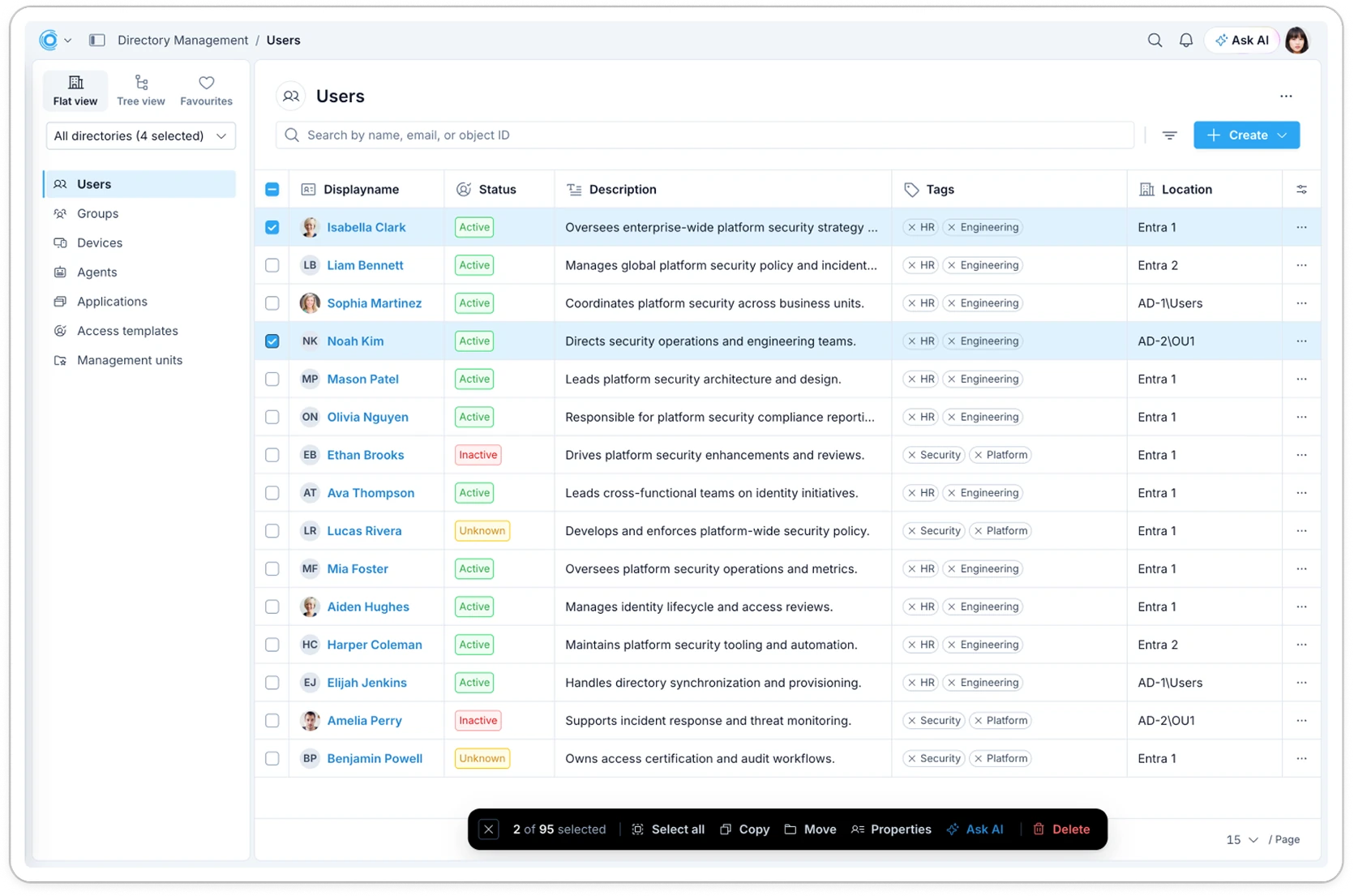1354x896 pixels.
Task: Toggle the header select-all checkbox
Action: (272, 189)
